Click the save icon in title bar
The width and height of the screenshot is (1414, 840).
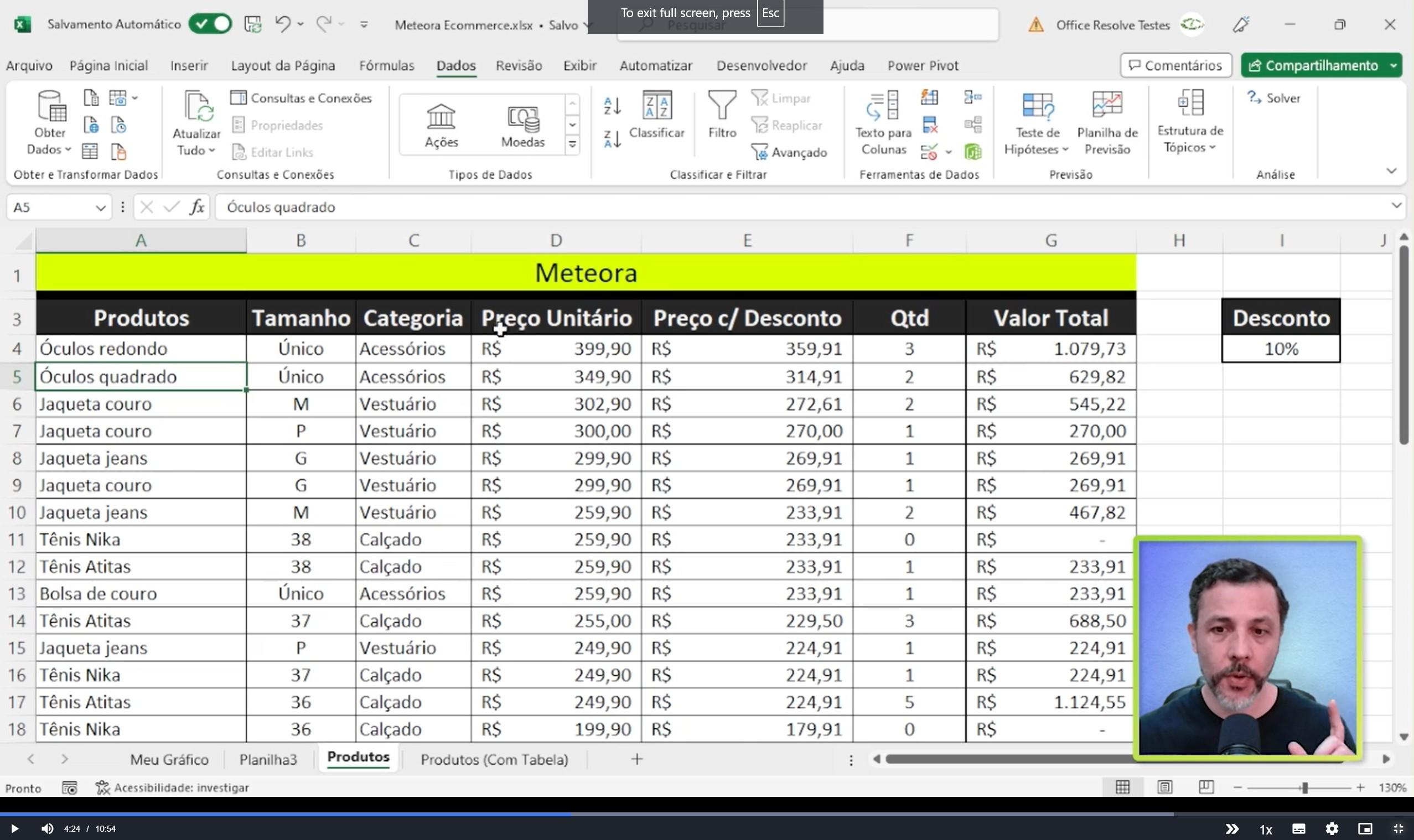pos(252,24)
